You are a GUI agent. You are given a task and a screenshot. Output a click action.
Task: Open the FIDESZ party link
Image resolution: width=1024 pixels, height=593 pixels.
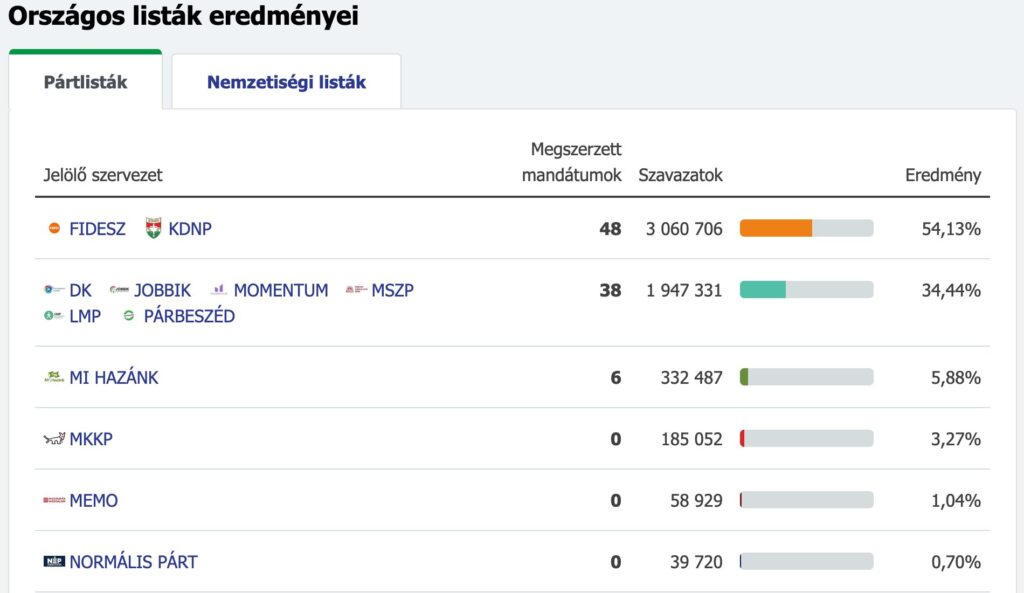coord(97,229)
